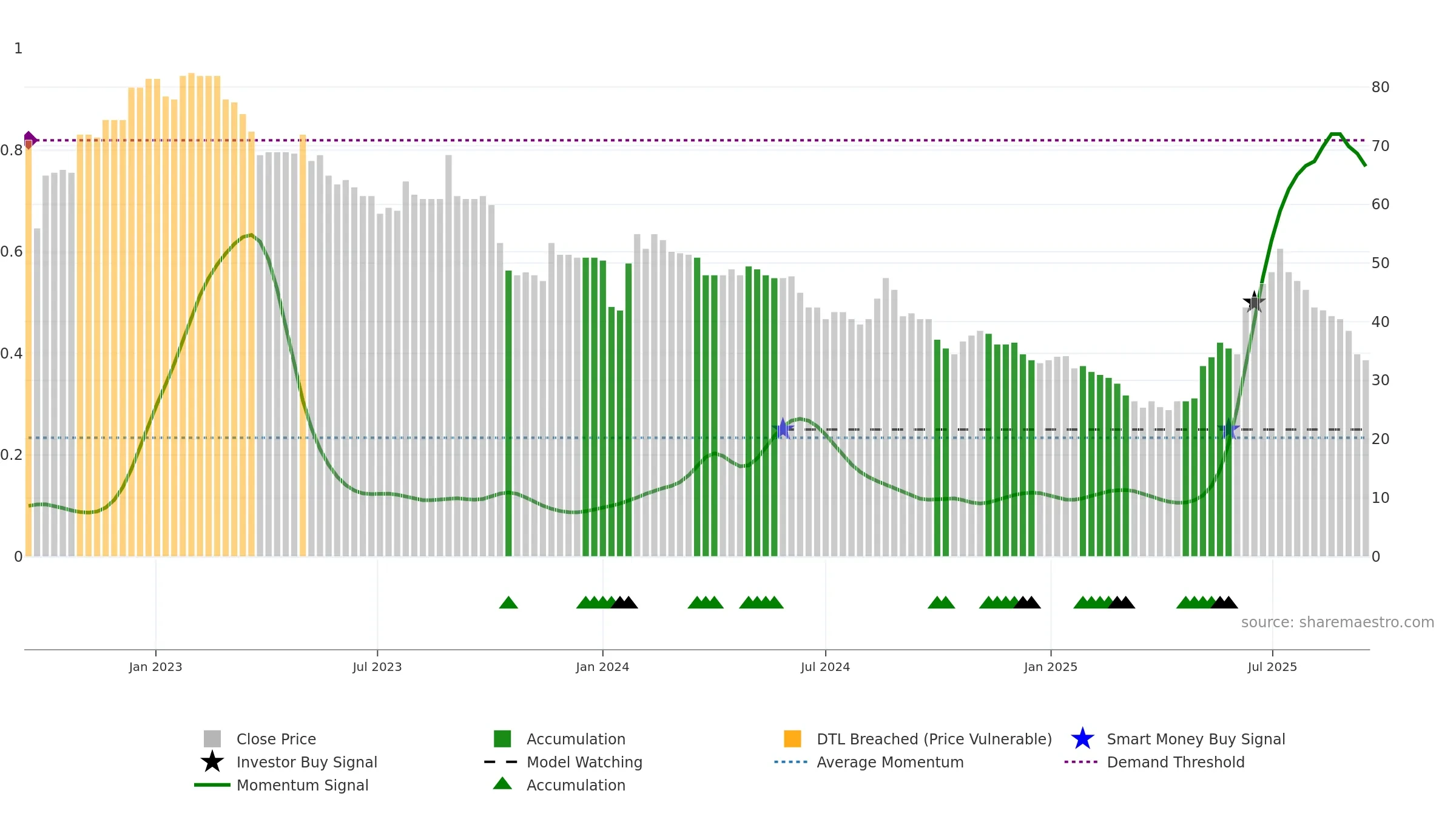Click the Jul 2025 axis label
Screen dimensions: 1456x819
point(1272,667)
